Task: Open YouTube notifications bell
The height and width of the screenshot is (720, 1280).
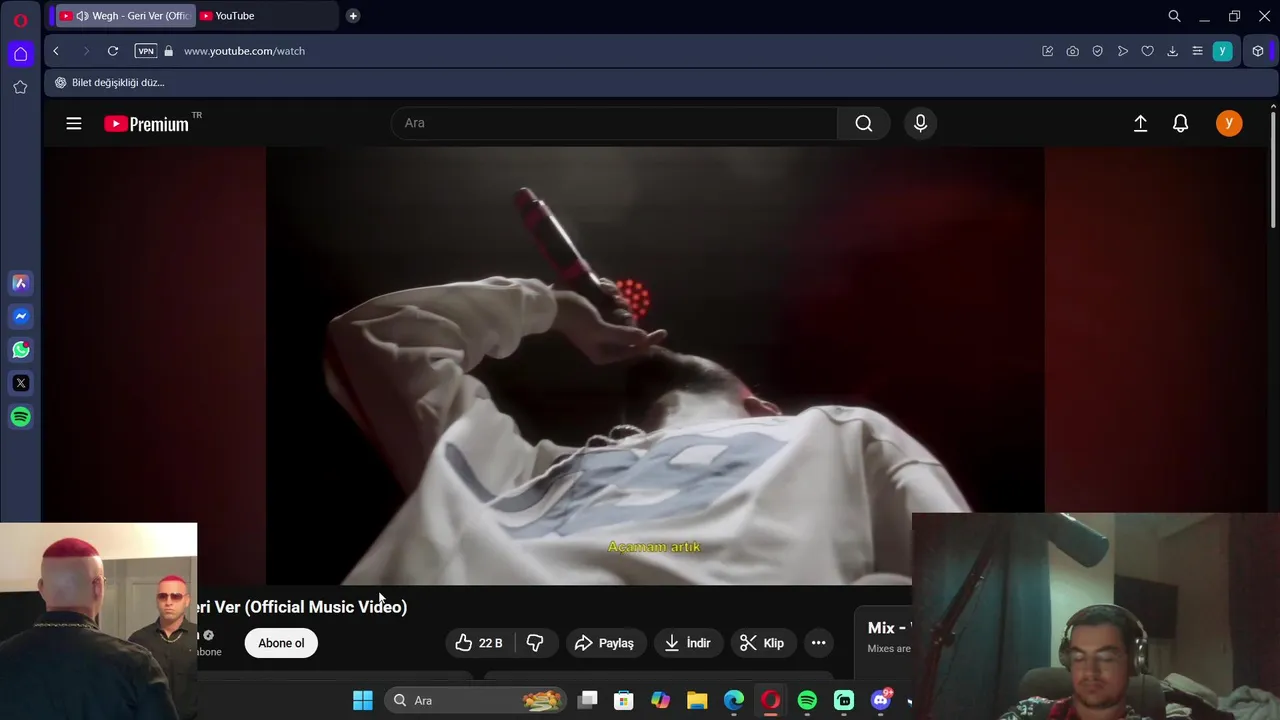Action: tap(1180, 123)
